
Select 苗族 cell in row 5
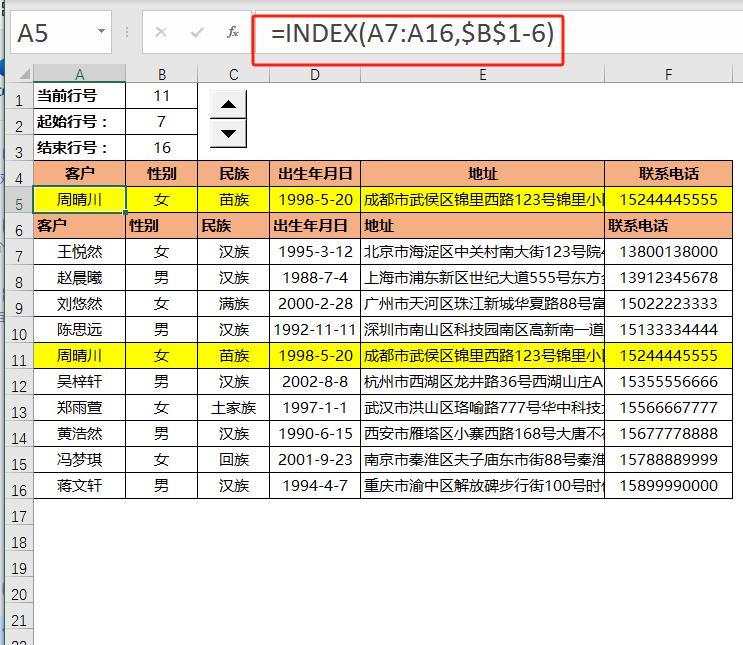coord(234,200)
